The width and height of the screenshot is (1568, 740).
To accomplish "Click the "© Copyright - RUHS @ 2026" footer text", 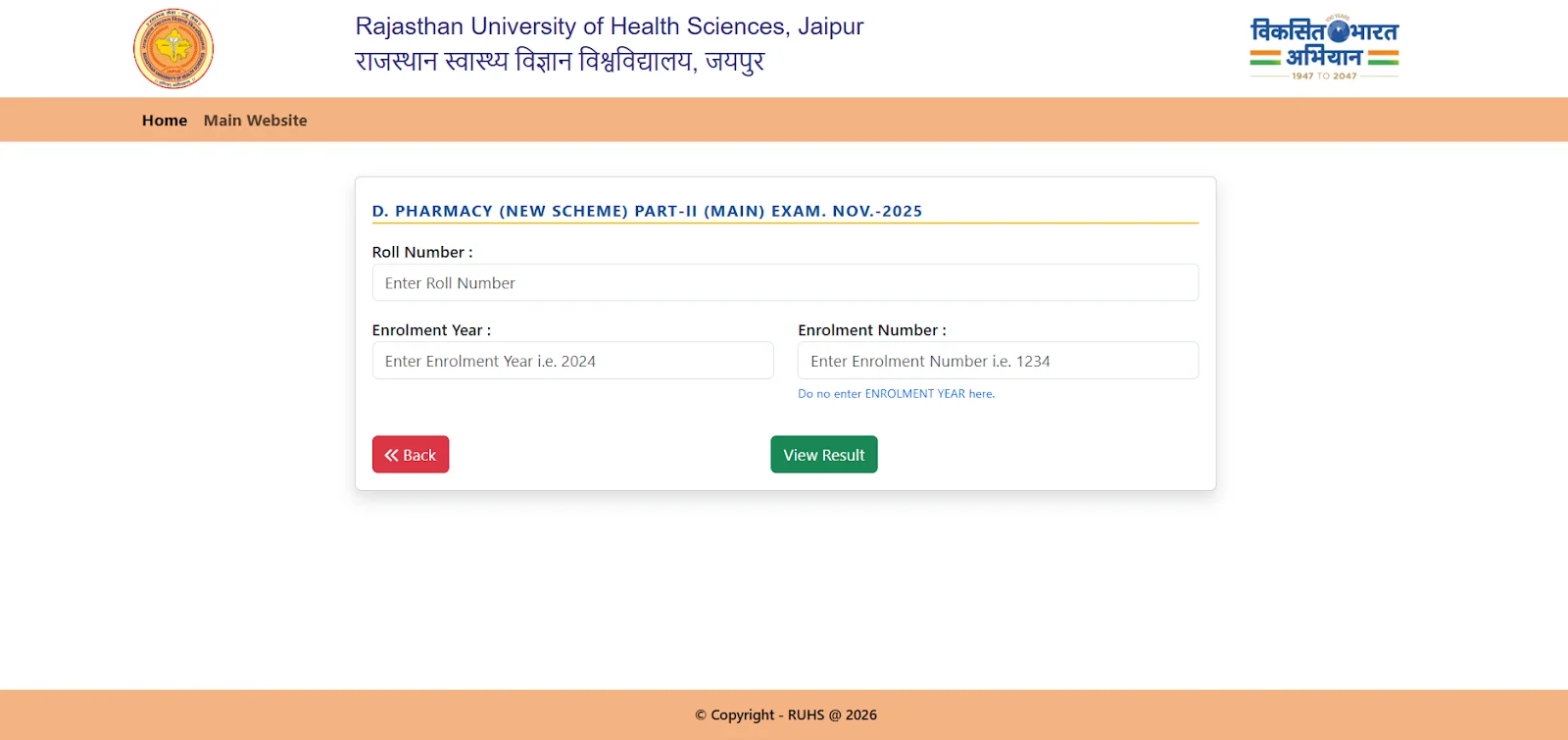I will click(786, 715).
